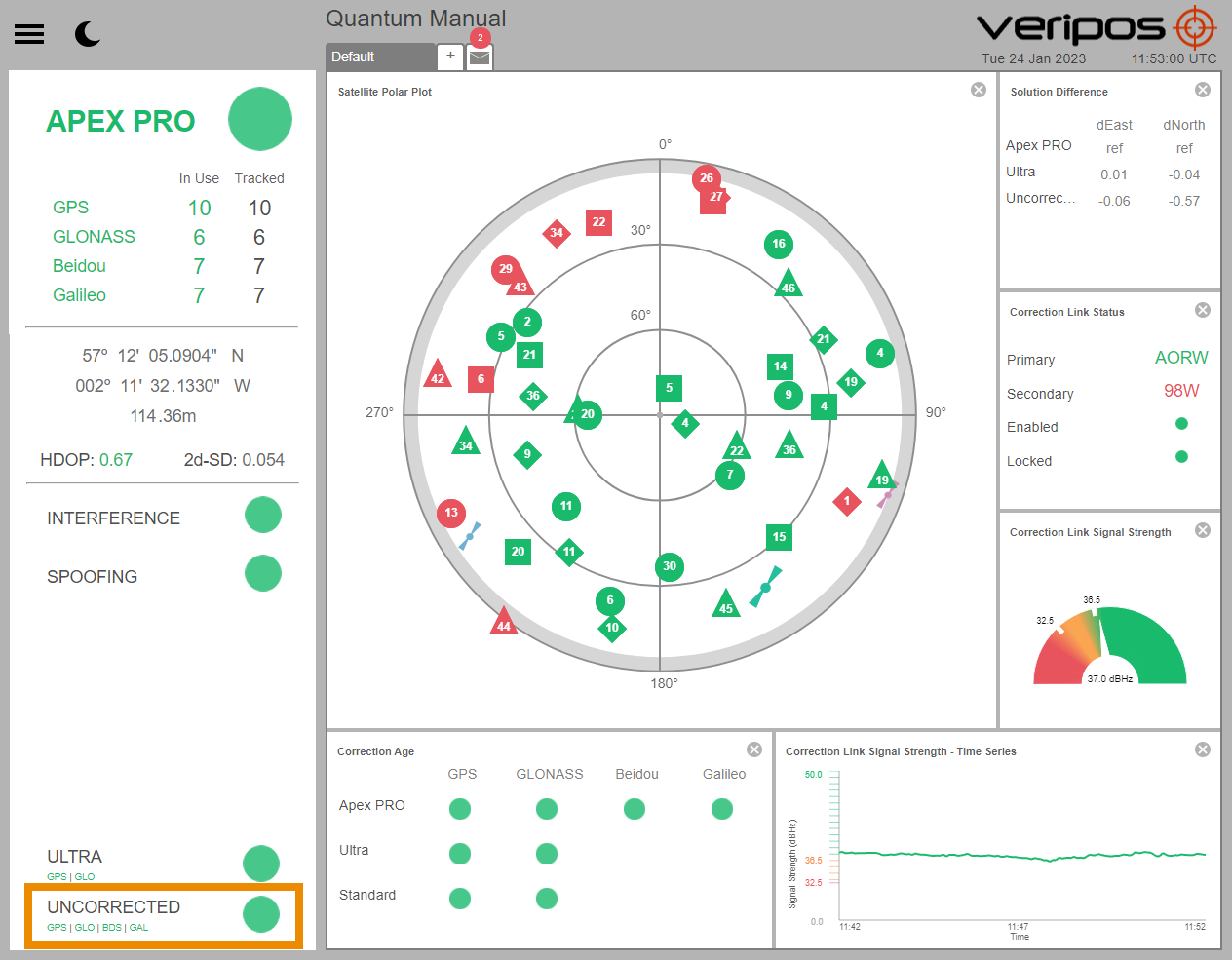Click the secondary link value 98W
1232x960 pixels.
pyautogui.click(x=1181, y=391)
